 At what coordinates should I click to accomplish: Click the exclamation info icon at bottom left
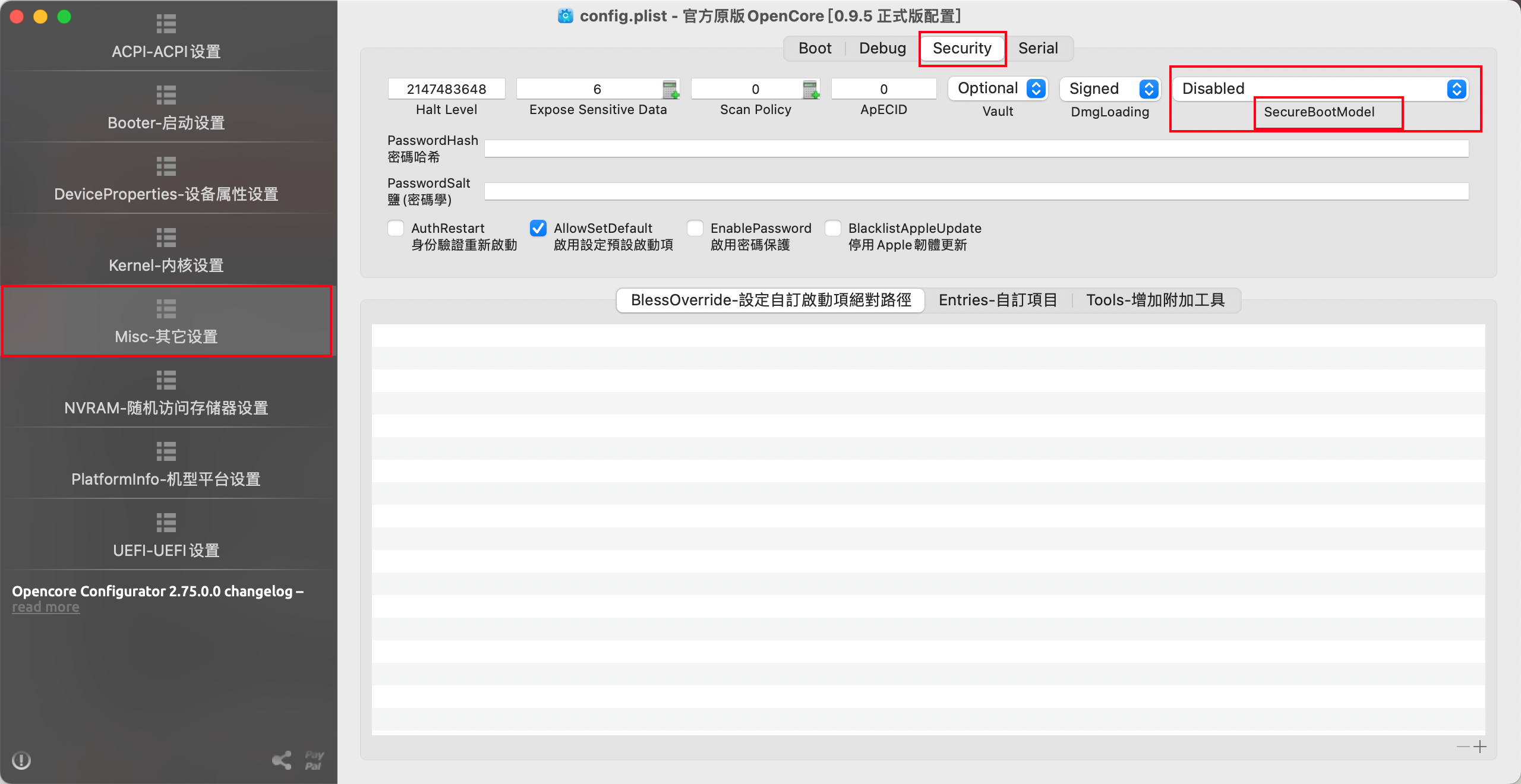coord(21,760)
